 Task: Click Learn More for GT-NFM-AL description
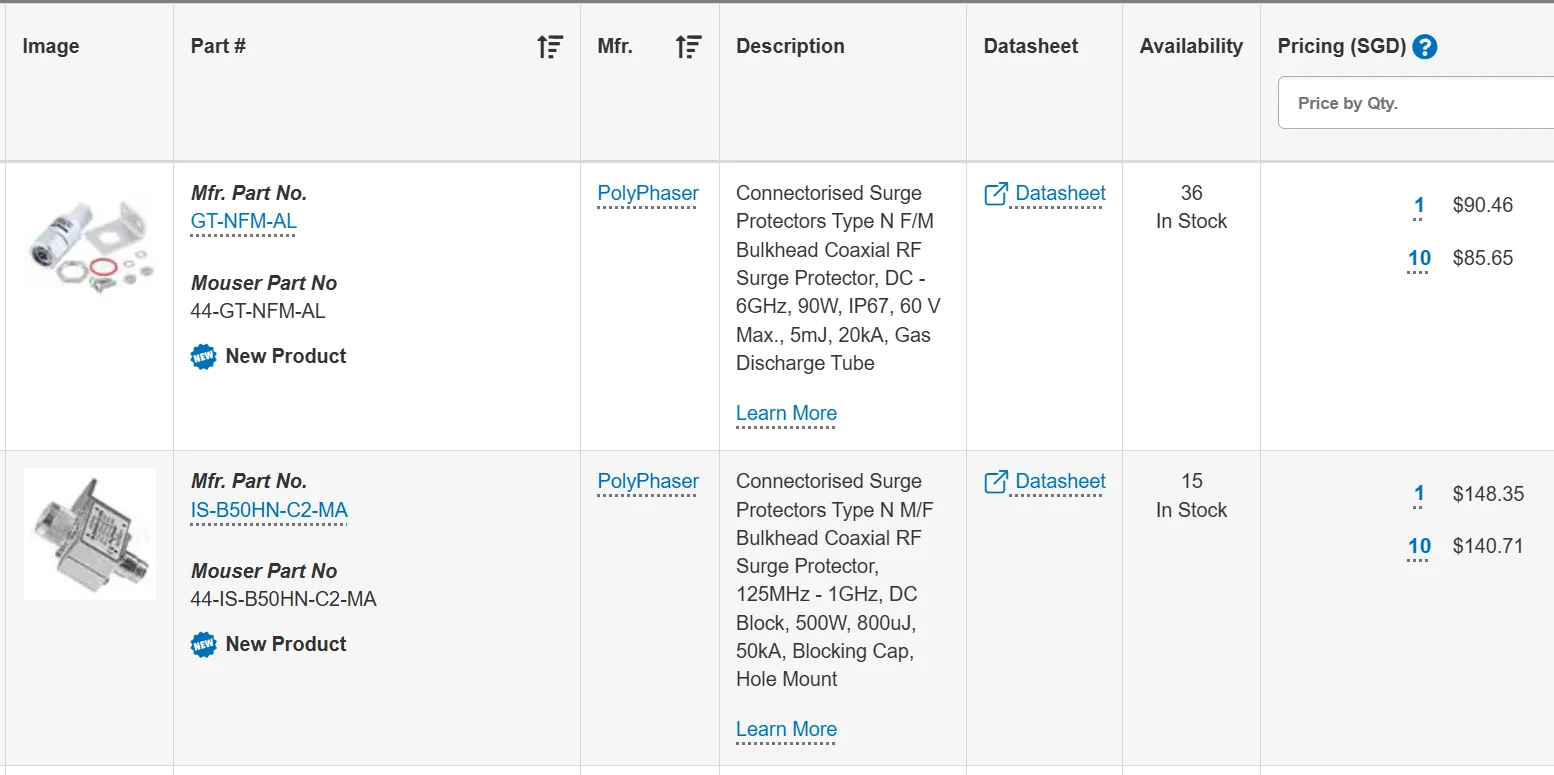(786, 413)
